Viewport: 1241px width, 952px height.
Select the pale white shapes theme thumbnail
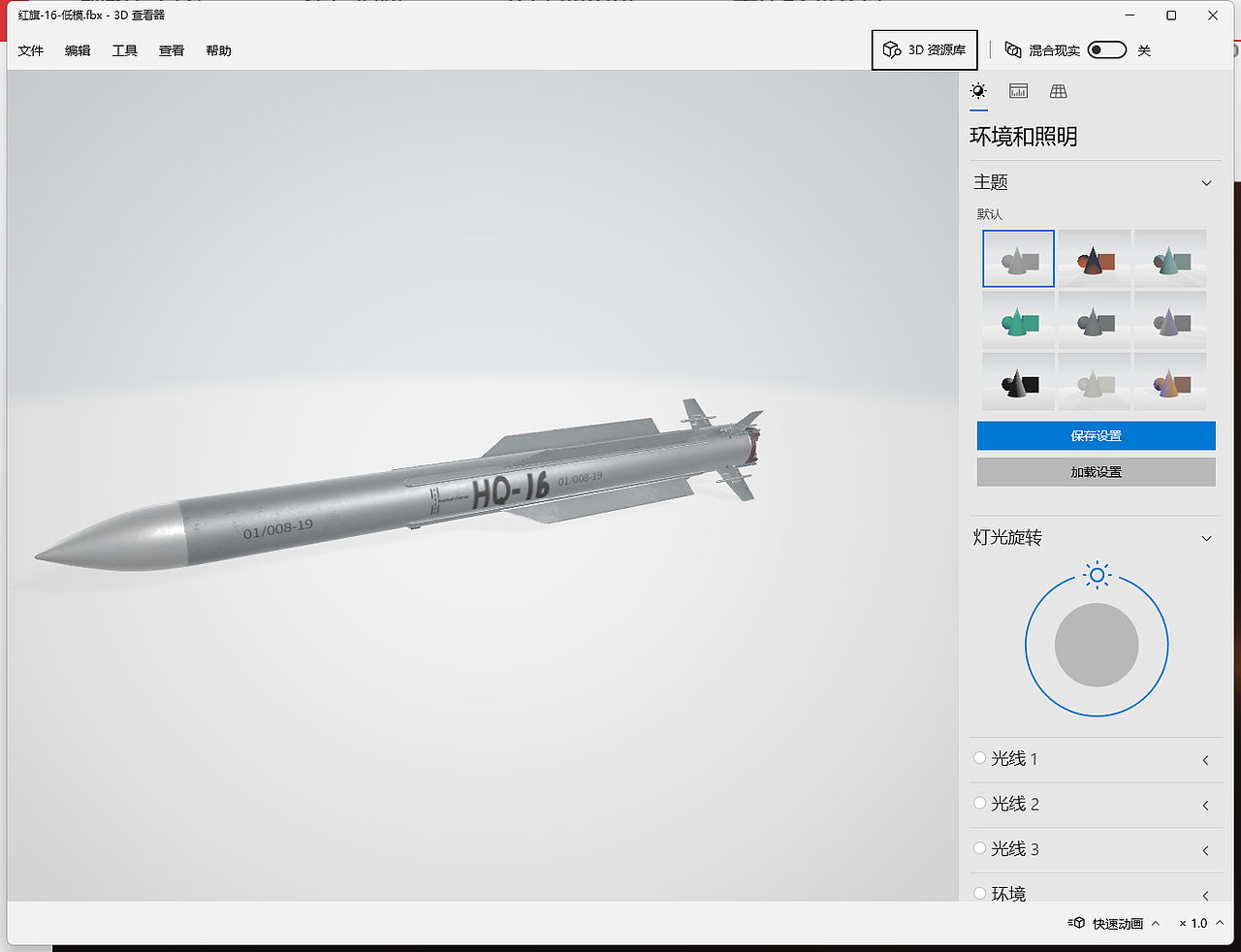point(1095,382)
